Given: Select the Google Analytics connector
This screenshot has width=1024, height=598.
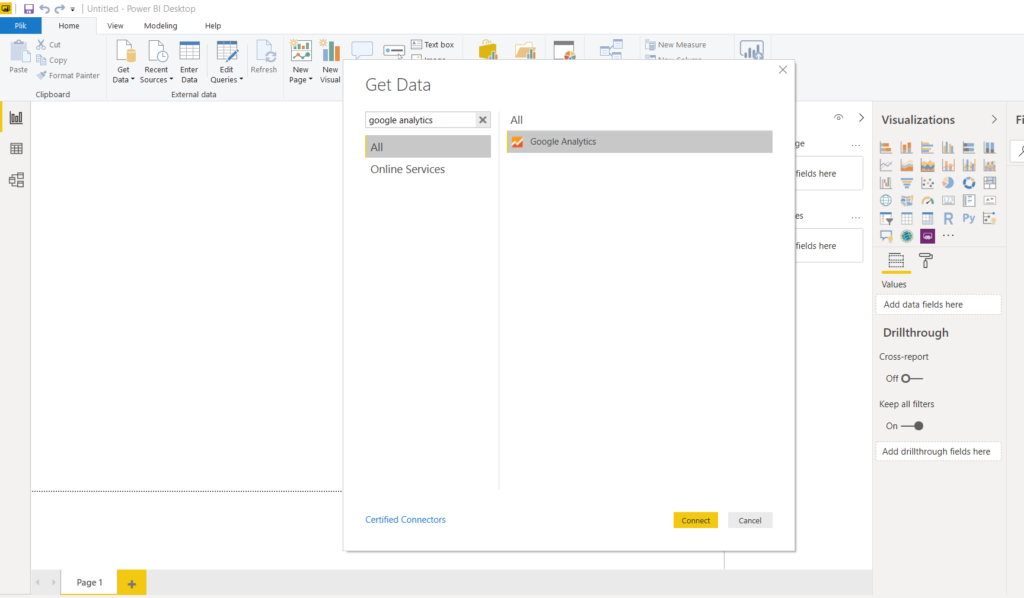Looking at the screenshot, I should tap(639, 142).
